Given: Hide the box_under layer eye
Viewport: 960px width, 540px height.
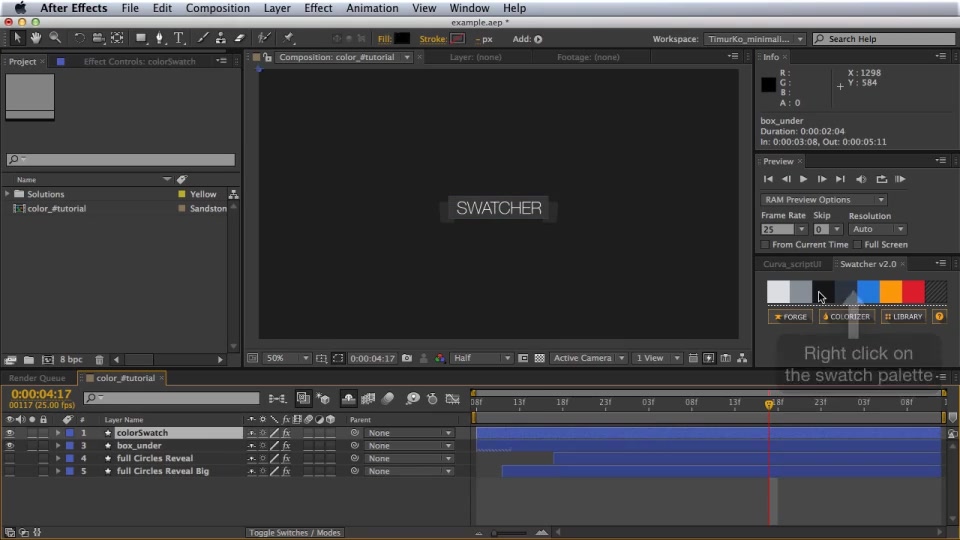Looking at the screenshot, I should click(x=10, y=446).
